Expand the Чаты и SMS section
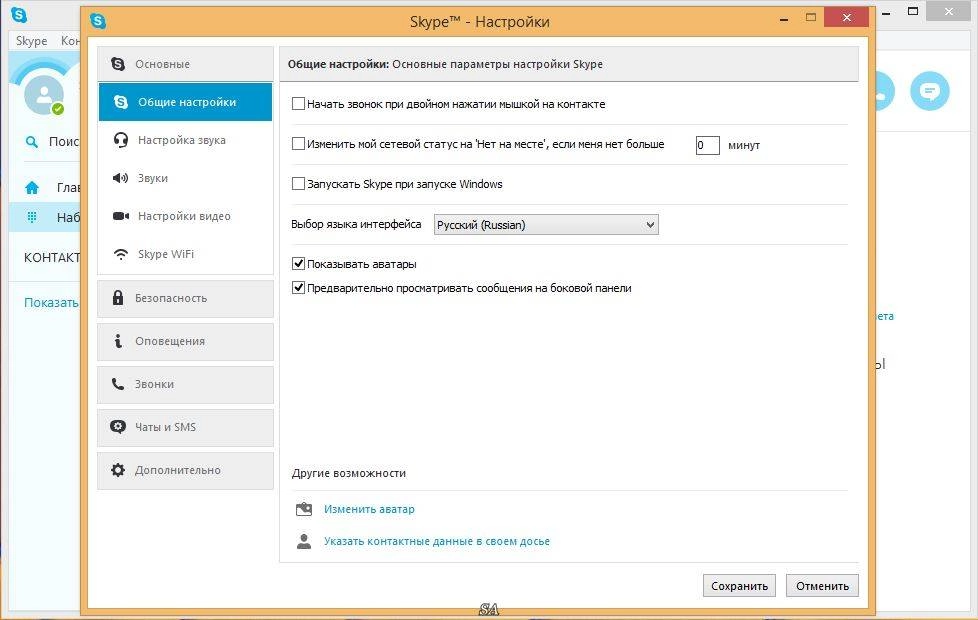 click(185, 427)
